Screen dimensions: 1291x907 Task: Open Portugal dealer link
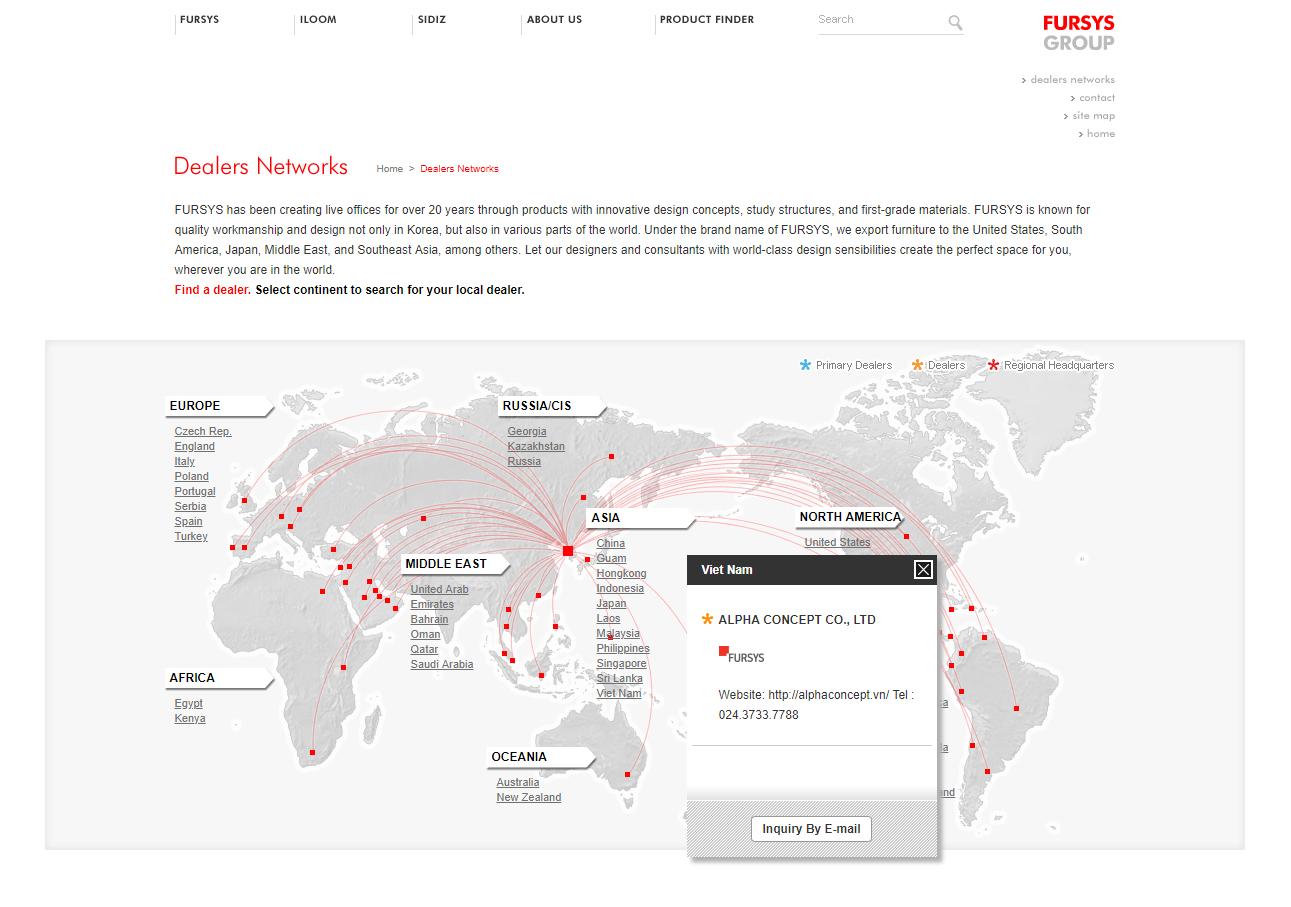pos(195,492)
